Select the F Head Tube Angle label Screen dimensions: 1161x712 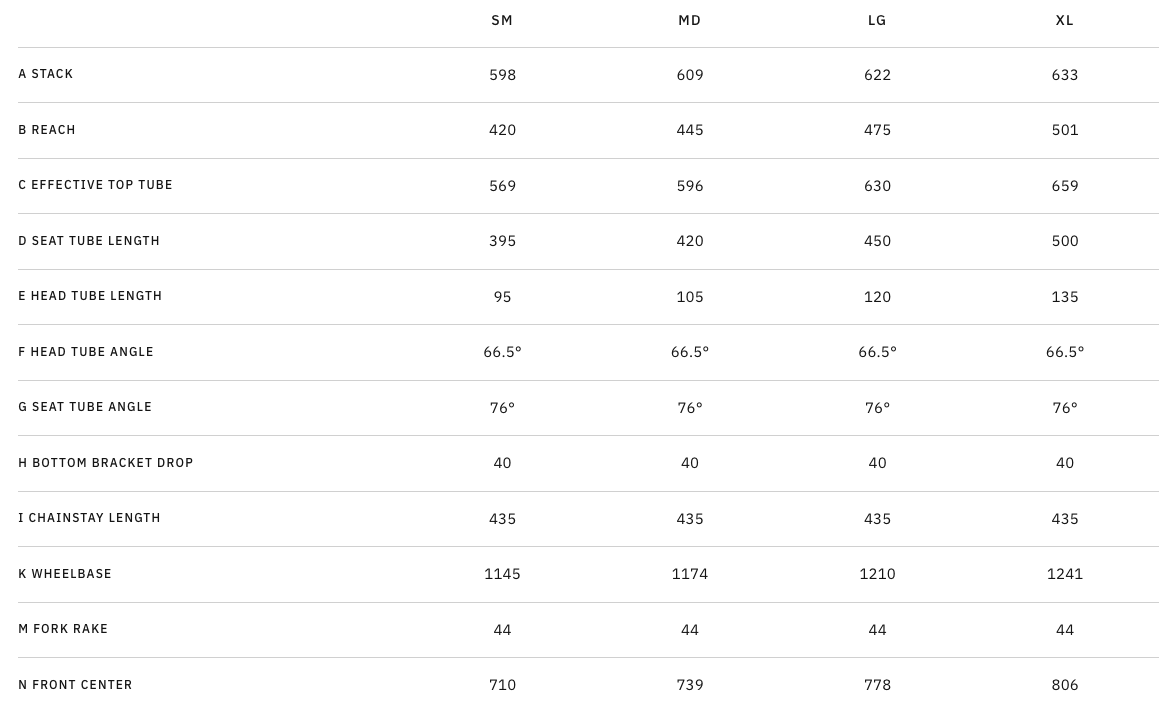click(x=86, y=352)
